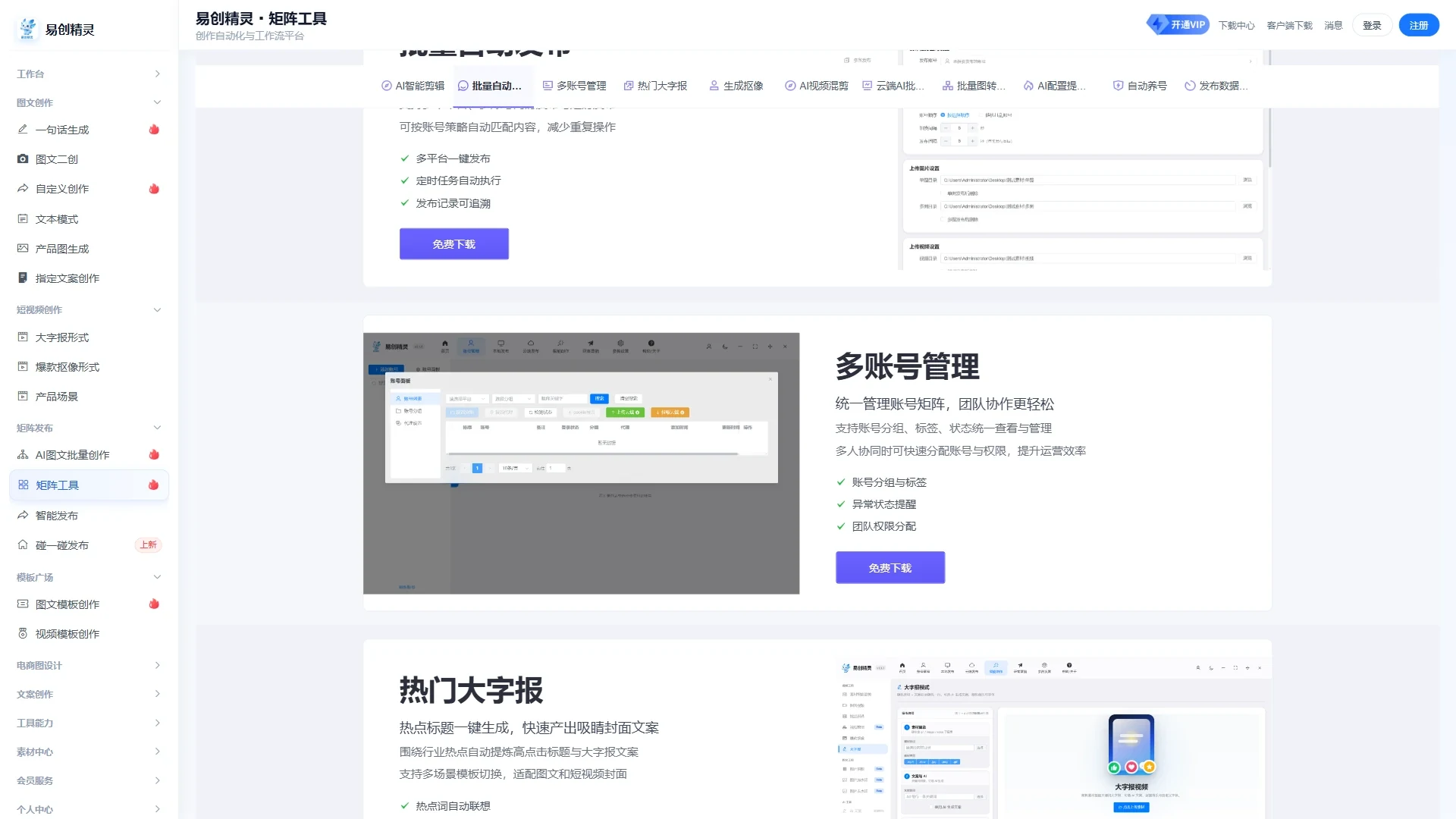Click the home icon beside 碰一碰发布
The image size is (1456, 819).
tap(23, 545)
